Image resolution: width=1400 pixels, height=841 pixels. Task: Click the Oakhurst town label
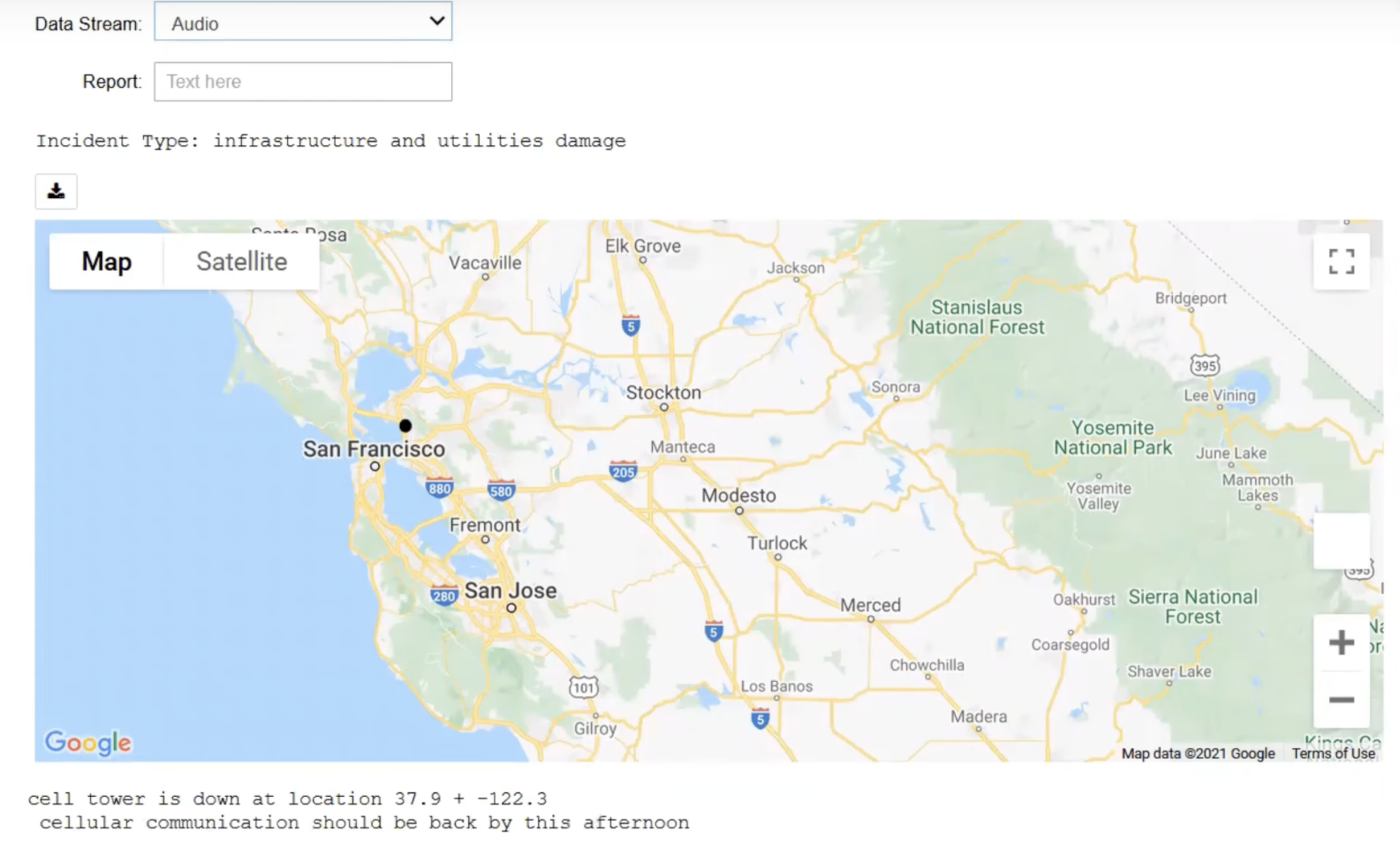click(x=1084, y=599)
